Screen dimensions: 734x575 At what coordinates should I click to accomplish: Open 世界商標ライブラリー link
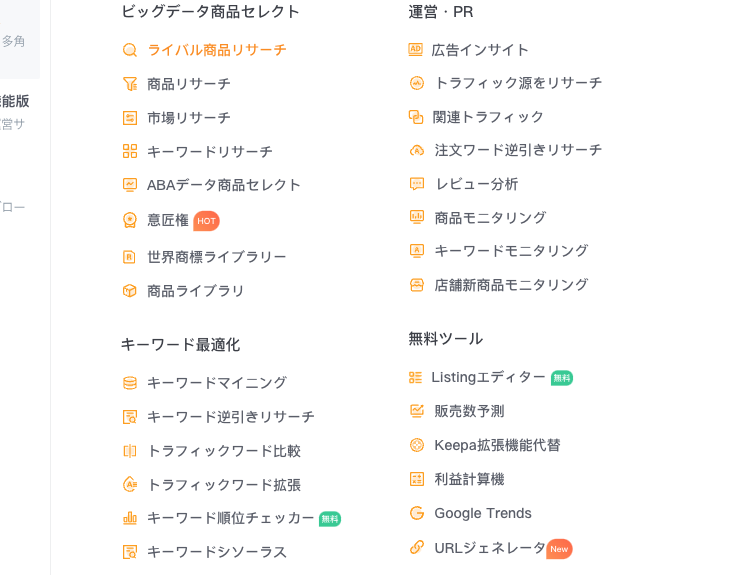[216, 257]
